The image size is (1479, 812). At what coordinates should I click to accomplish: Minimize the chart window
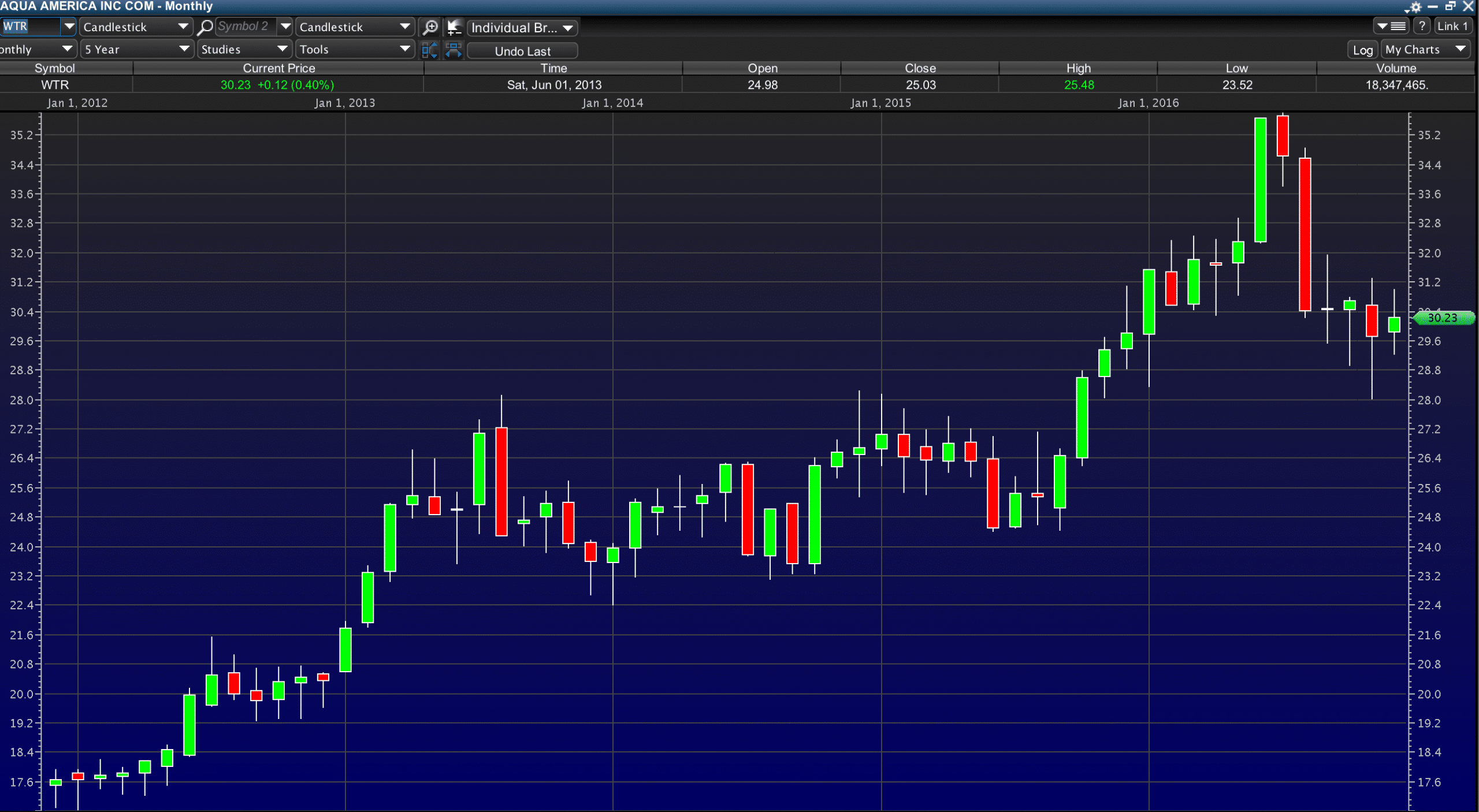(x=1433, y=6)
